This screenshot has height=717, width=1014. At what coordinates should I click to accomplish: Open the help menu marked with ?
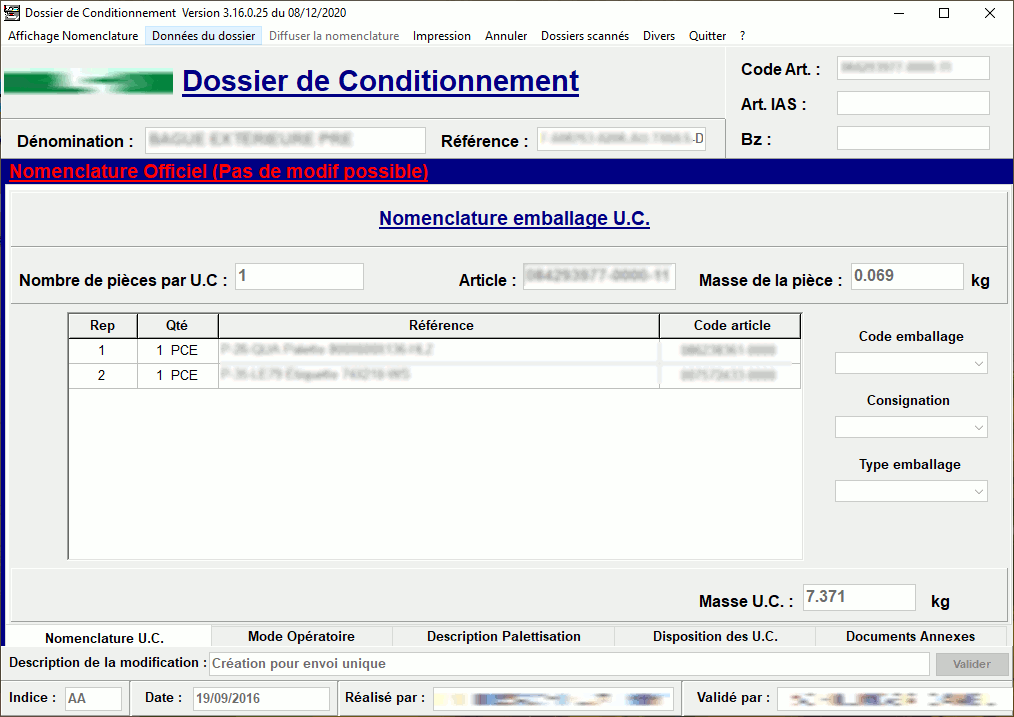click(741, 35)
